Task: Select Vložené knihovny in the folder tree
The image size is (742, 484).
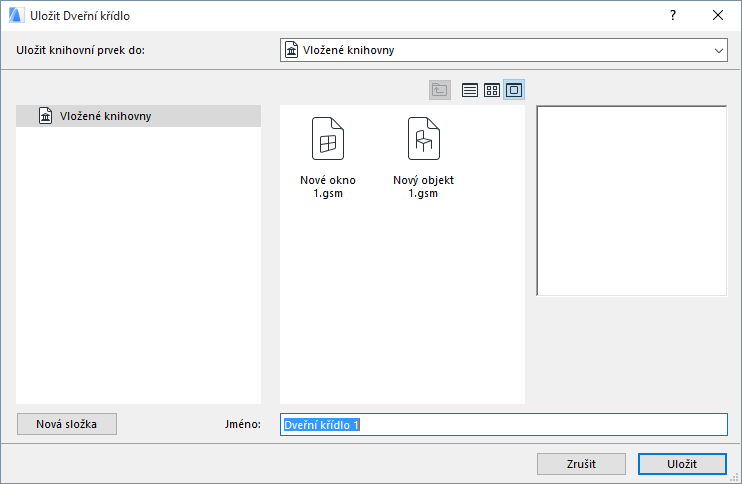Action: point(138,116)
